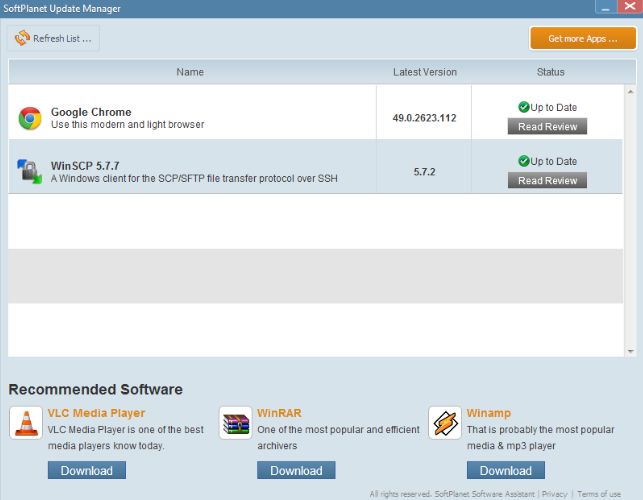Click the list scrollbar down arrow

click(x=630, y=351)
